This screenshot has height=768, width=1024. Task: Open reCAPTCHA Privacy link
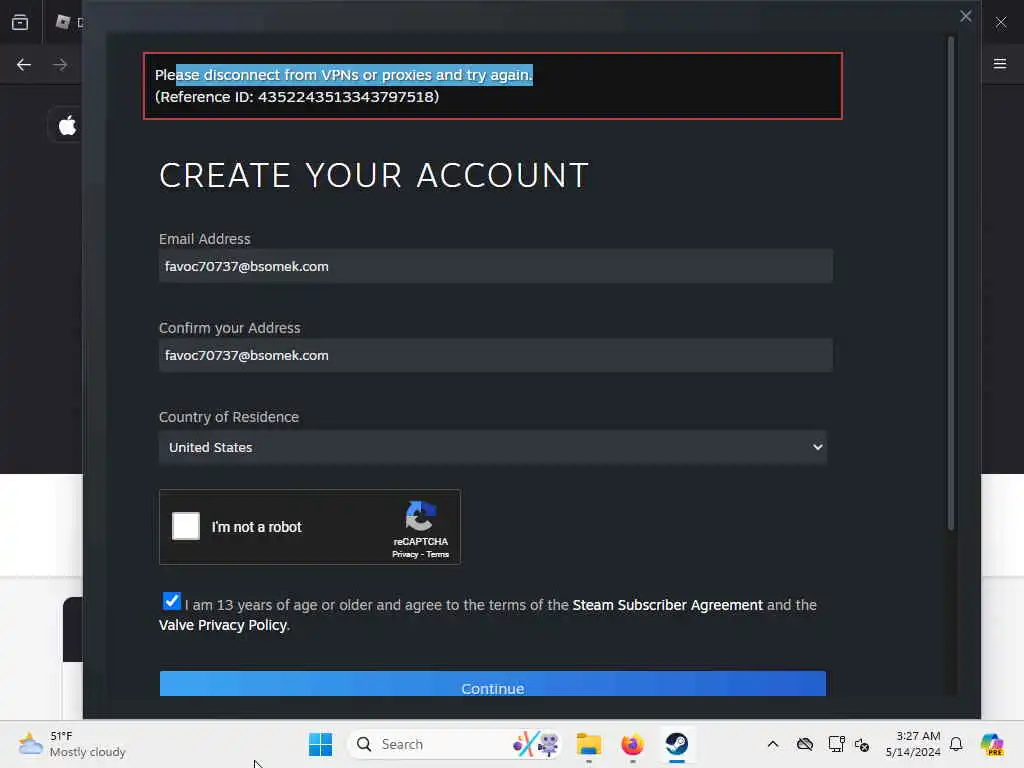click(x=405, y=554)
